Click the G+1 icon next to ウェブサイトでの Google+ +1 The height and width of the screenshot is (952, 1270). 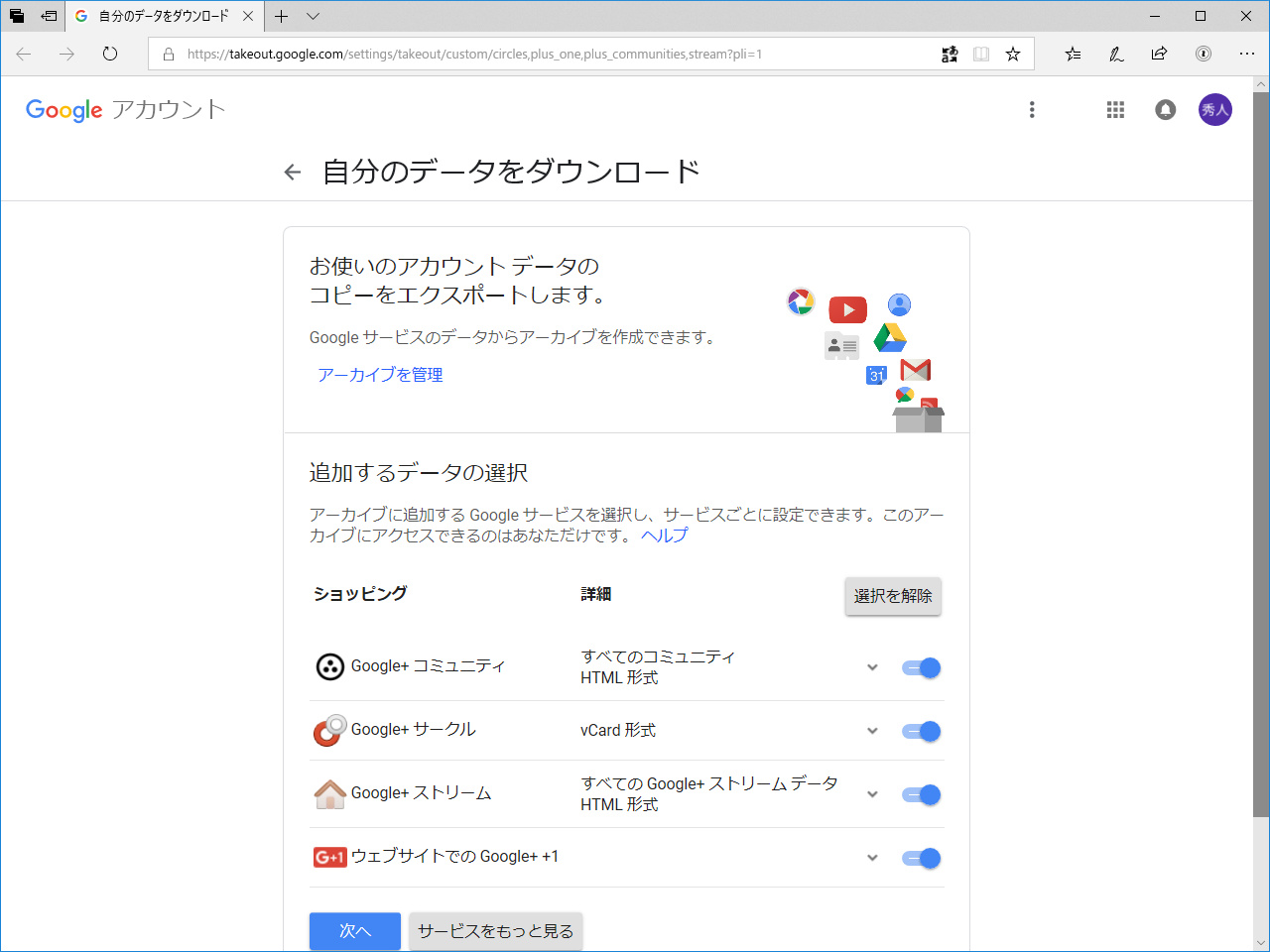(328, 857)
